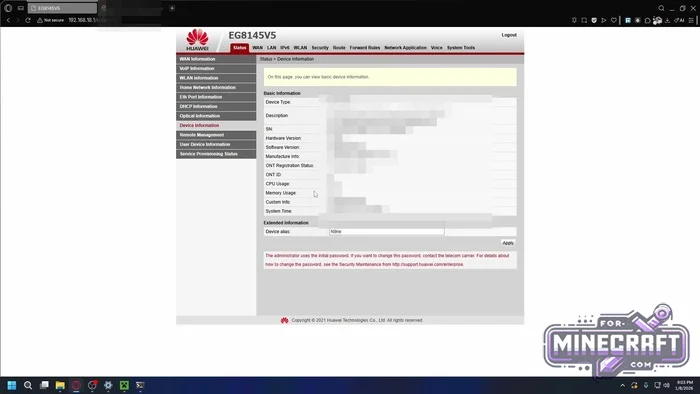Go back with the browser back arrow

coord(8,20)
